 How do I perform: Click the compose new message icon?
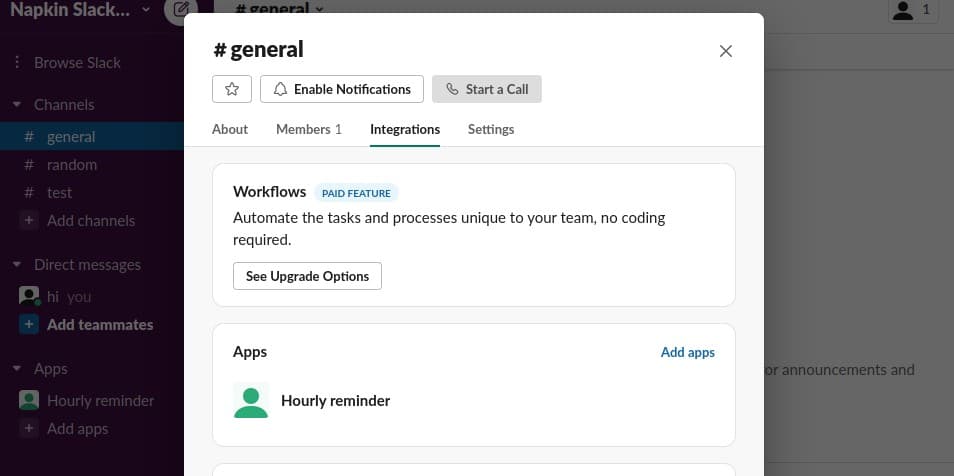(x=181, y=10)
